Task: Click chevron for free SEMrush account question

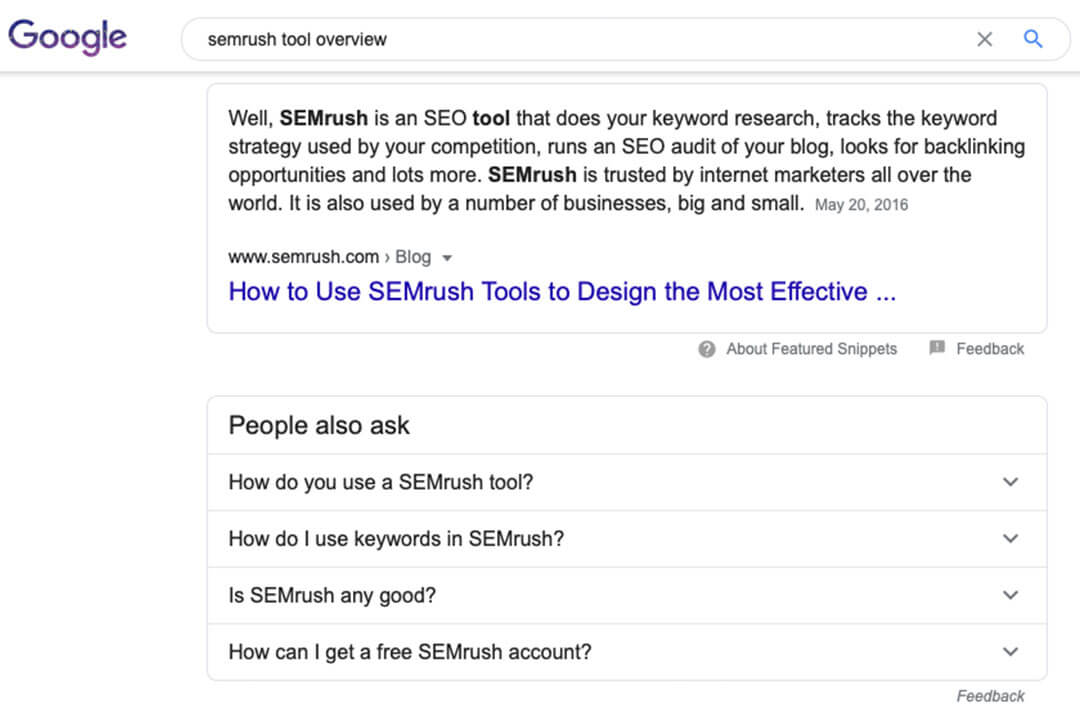Action: pos(1010,651)
